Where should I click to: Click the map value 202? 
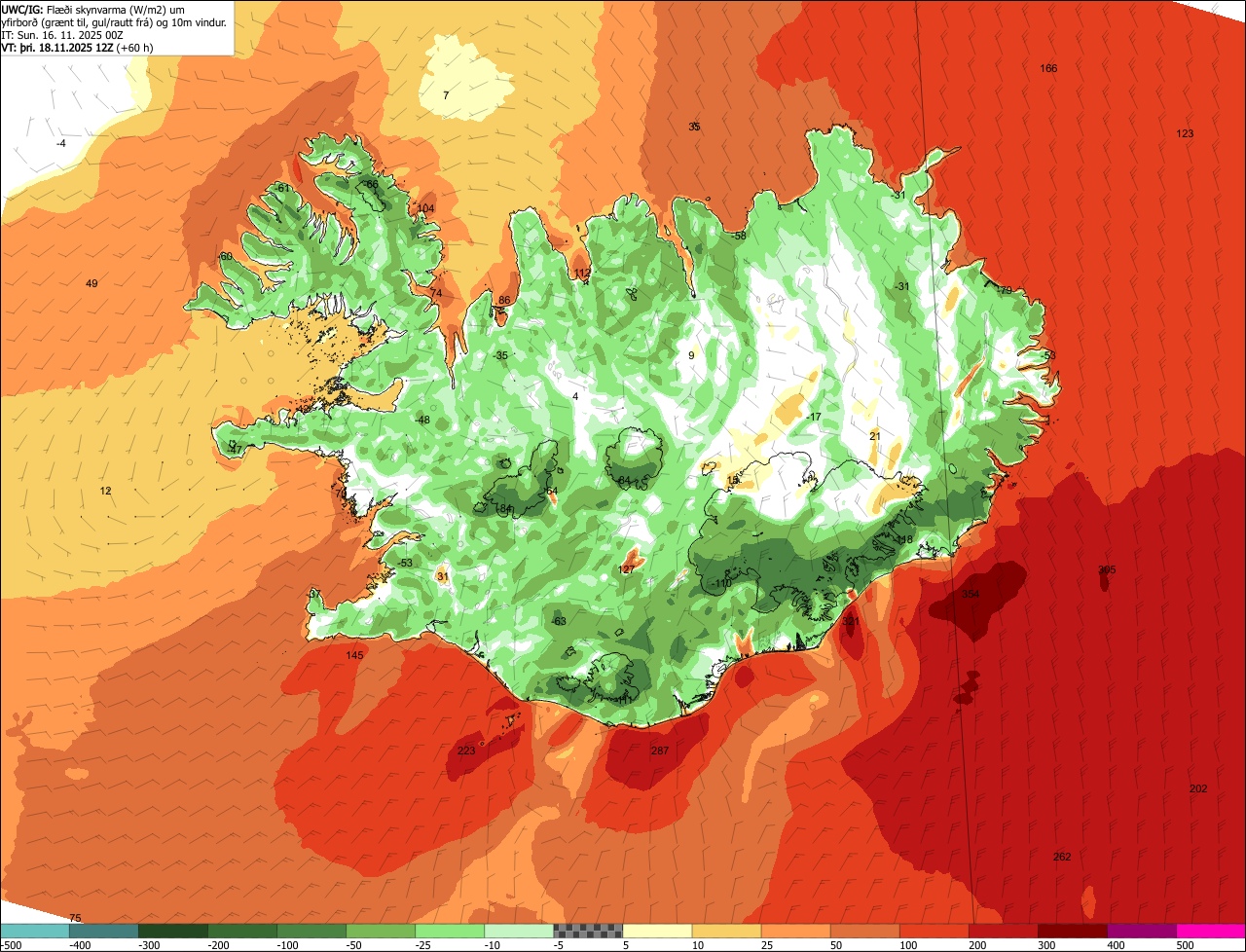pyautogui.click(x=1198, y=788)
